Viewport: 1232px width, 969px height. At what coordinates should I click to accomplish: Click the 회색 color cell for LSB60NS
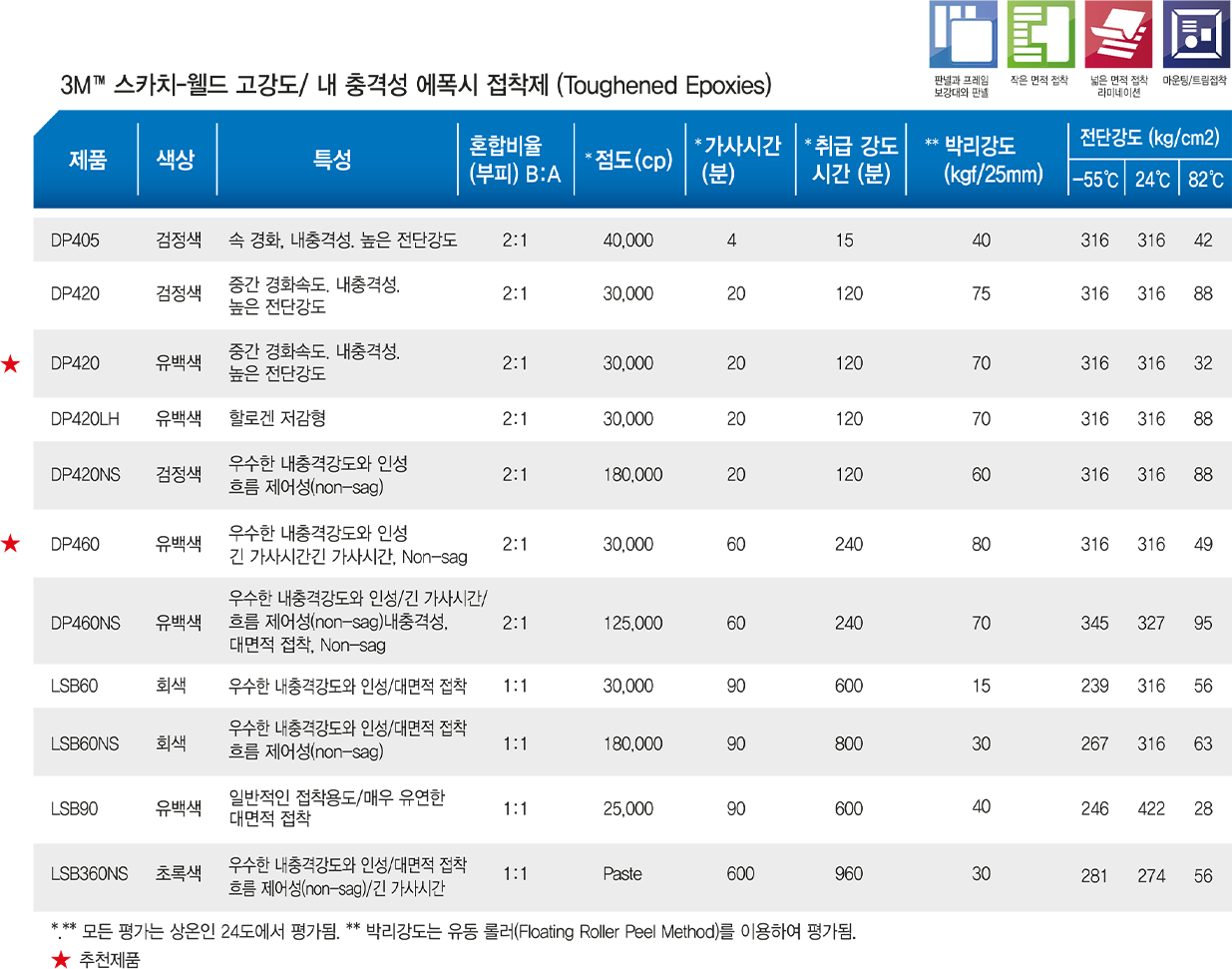(171, 744)
